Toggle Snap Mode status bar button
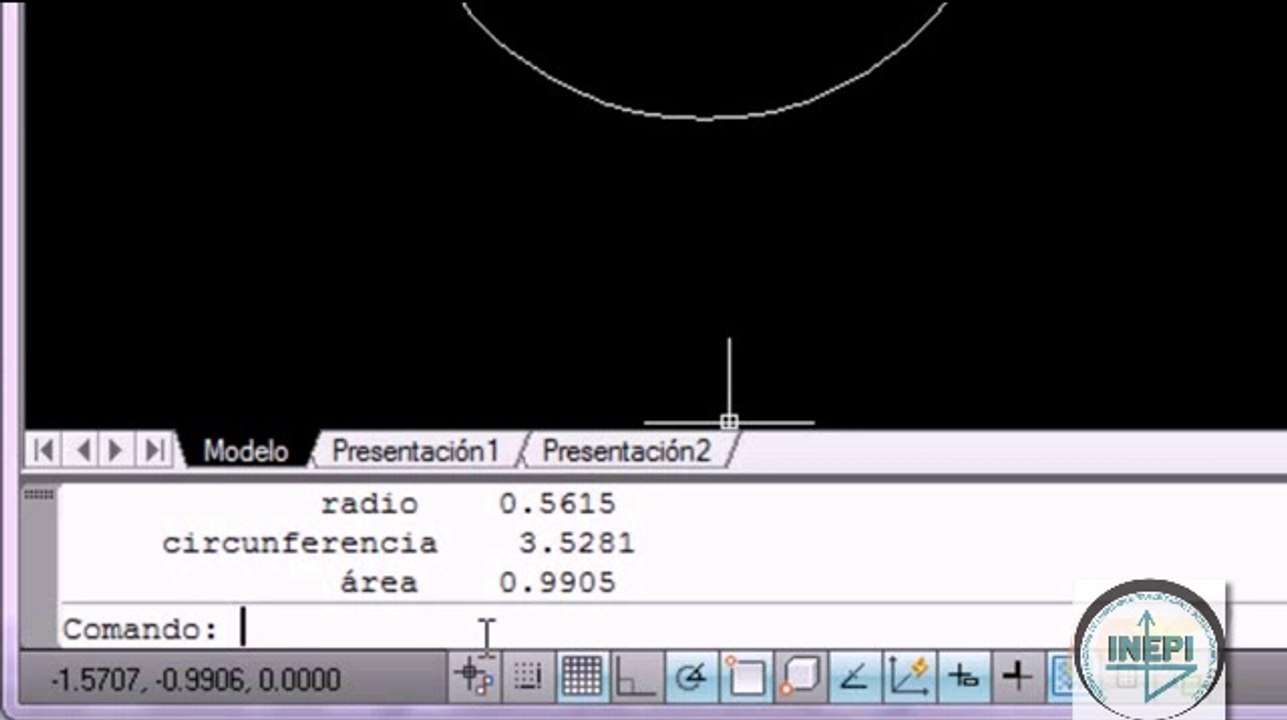Viewport: 1287px width, 720px height. (x=527, y=678)
